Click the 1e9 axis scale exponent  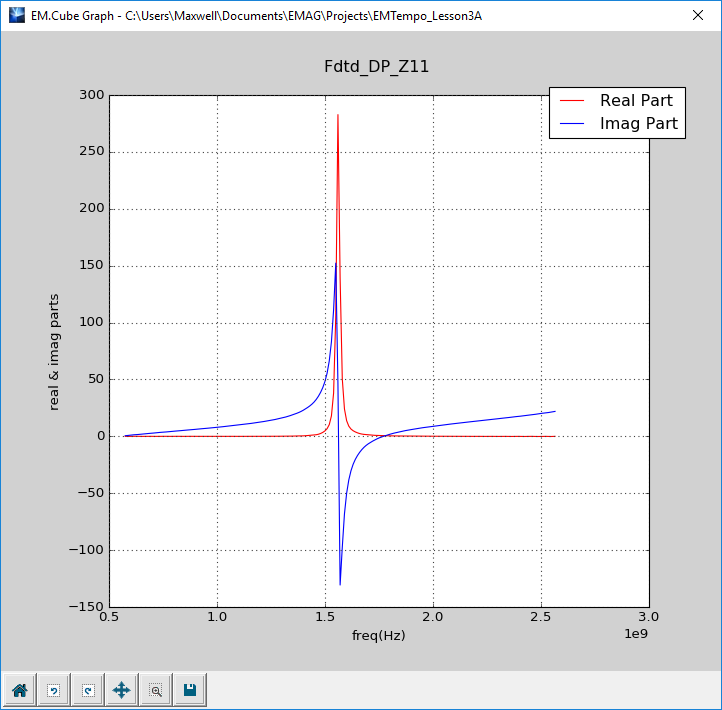coord(637,636)
